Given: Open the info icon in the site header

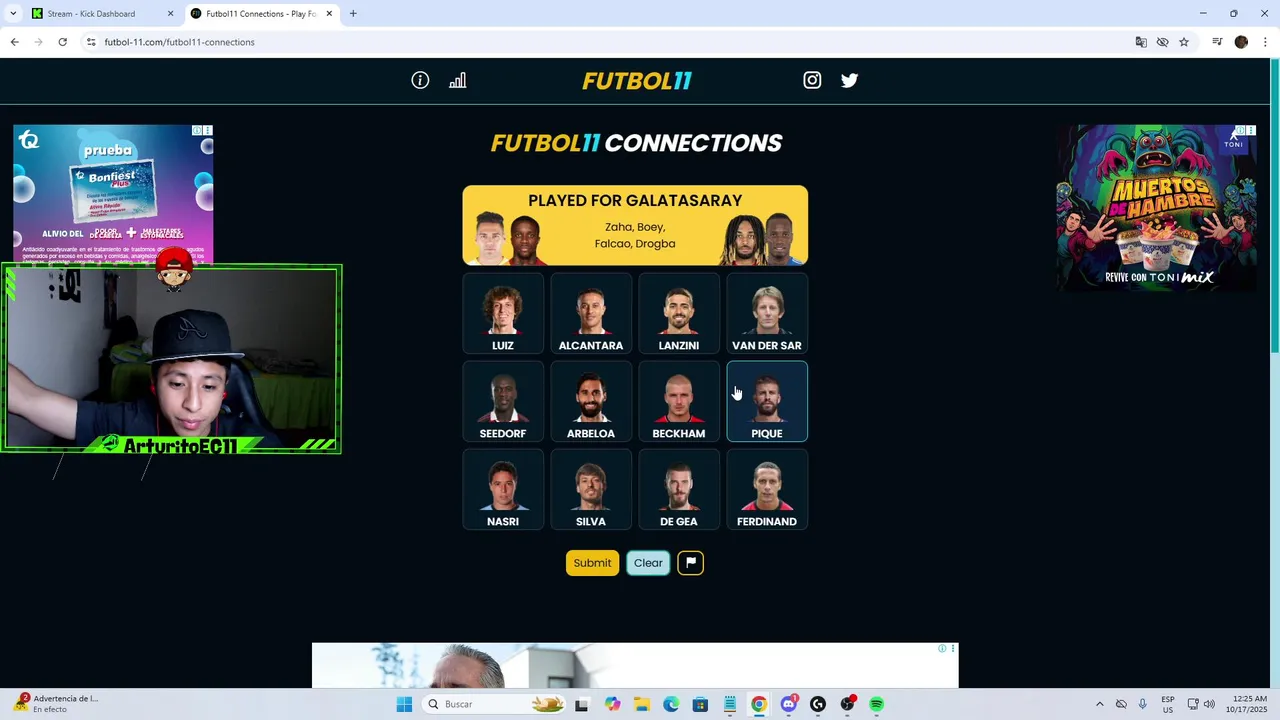Looking at the screenshot, I should pyautogui.click(x=420, y=80).
